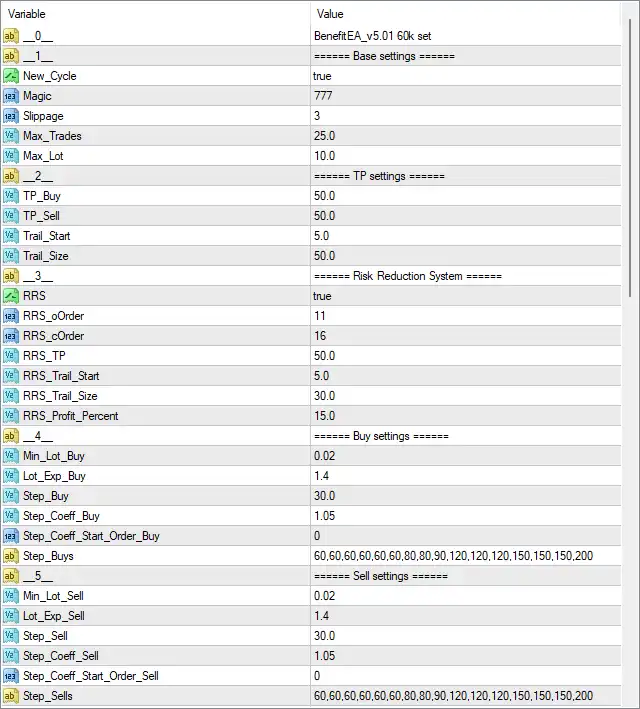Select the RRS_oOrder value 11

(x=320, y=316)
